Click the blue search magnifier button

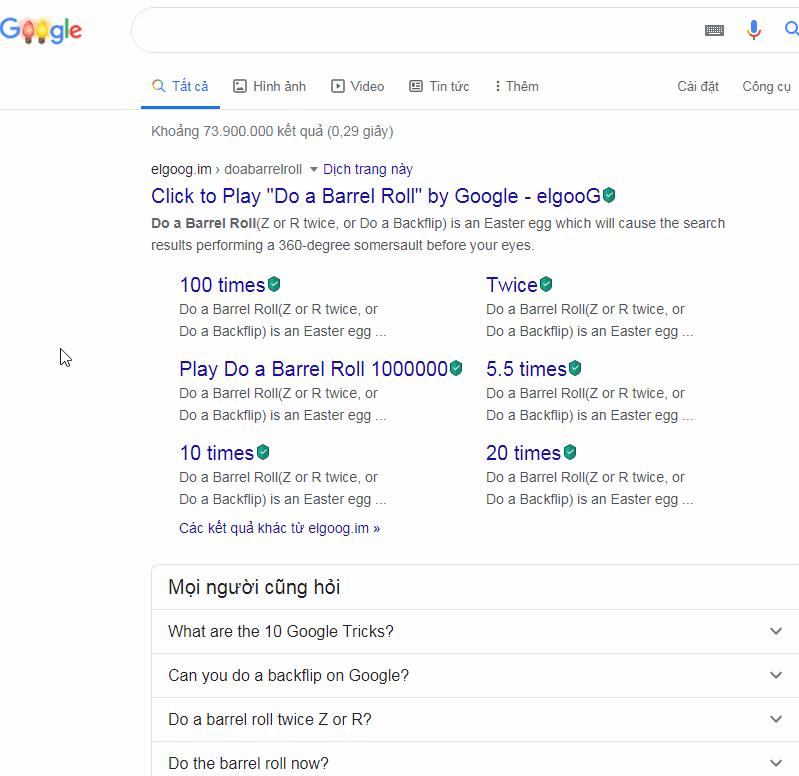(x=791, y=30)
